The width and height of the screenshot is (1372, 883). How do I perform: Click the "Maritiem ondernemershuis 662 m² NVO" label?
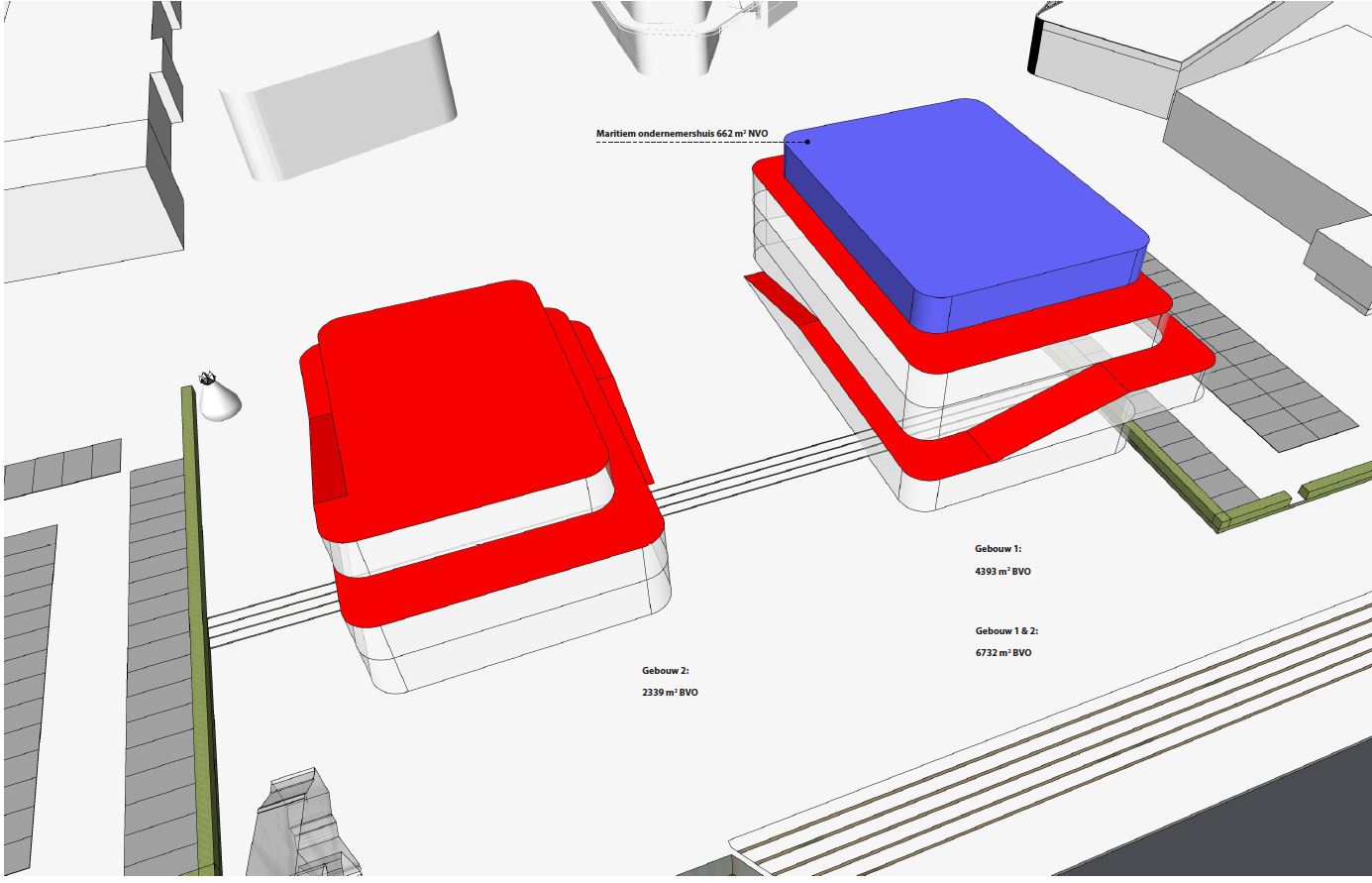tap(681, 133)
